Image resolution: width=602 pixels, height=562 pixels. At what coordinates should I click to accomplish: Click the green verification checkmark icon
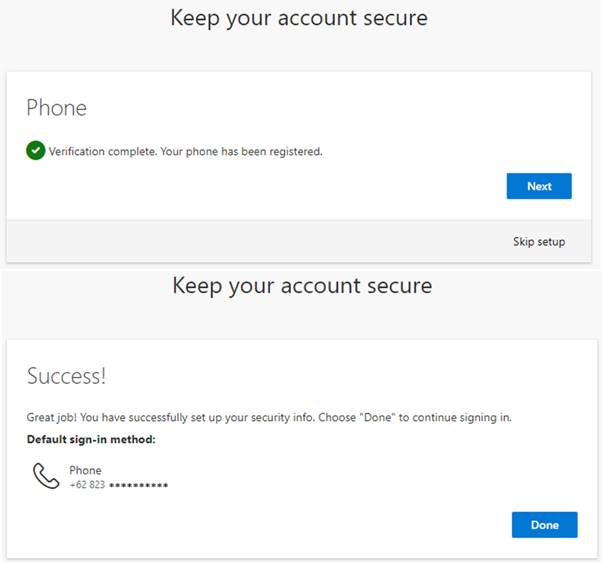35,151
